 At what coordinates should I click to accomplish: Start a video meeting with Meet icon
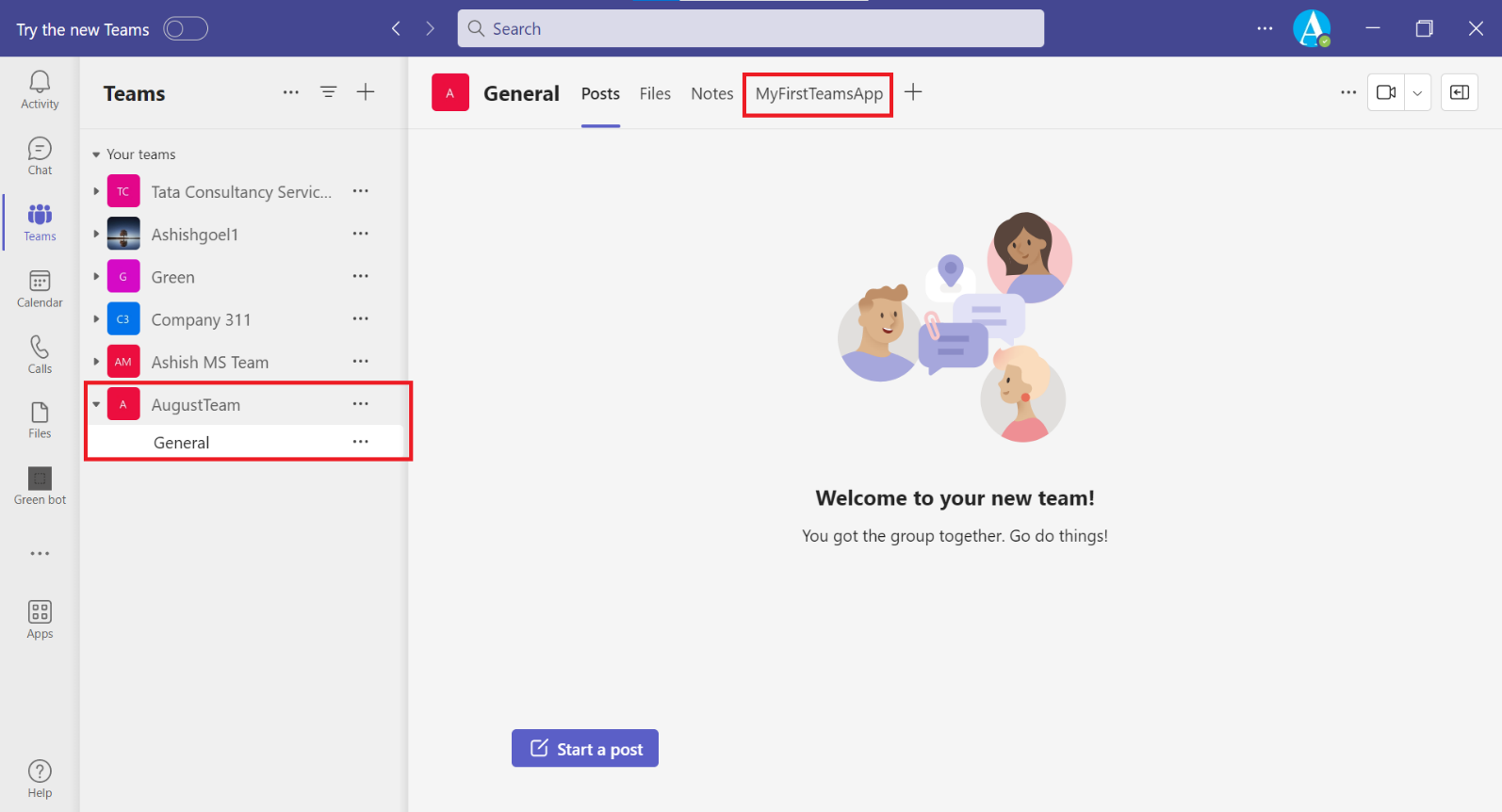pos(1385,92)
